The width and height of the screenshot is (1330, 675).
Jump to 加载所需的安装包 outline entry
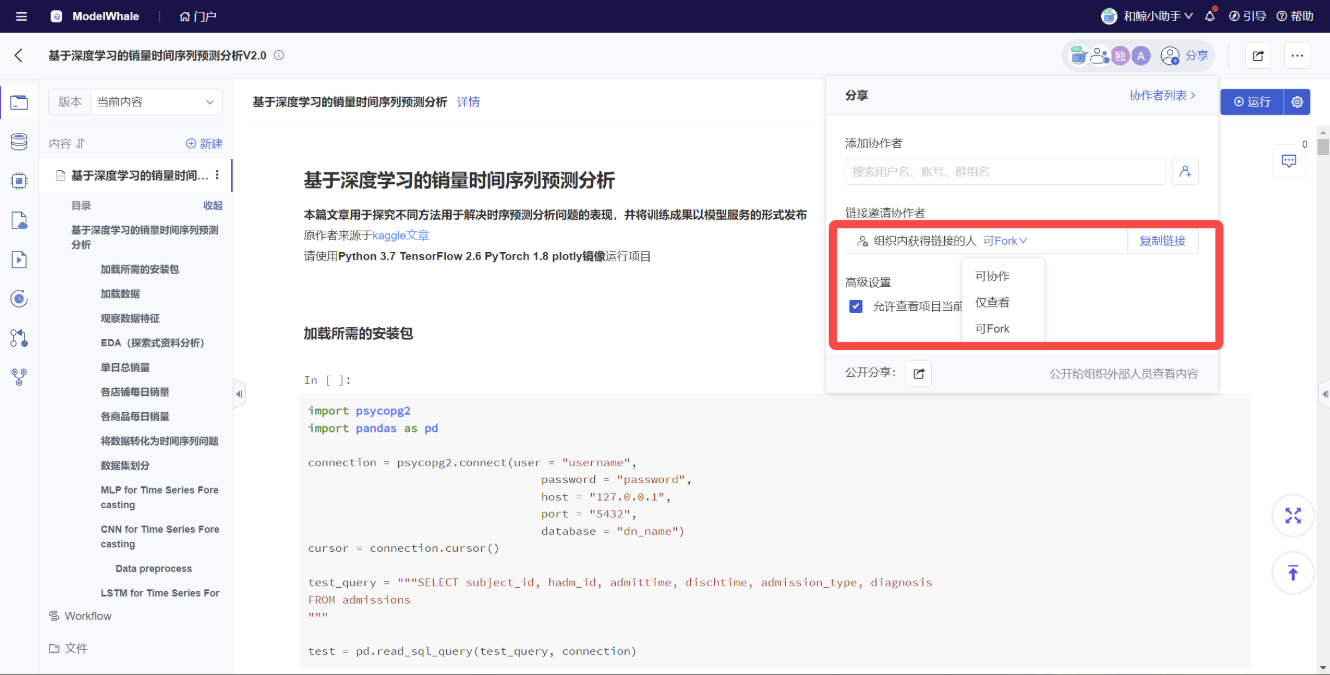click(140, 269)
